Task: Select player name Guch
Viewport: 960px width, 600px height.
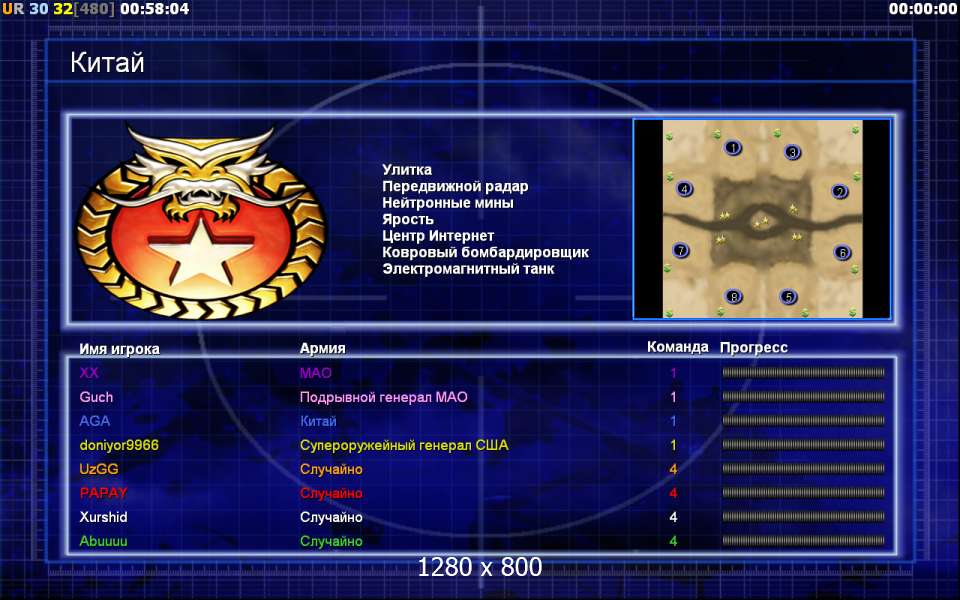Action: pos(96,397)
